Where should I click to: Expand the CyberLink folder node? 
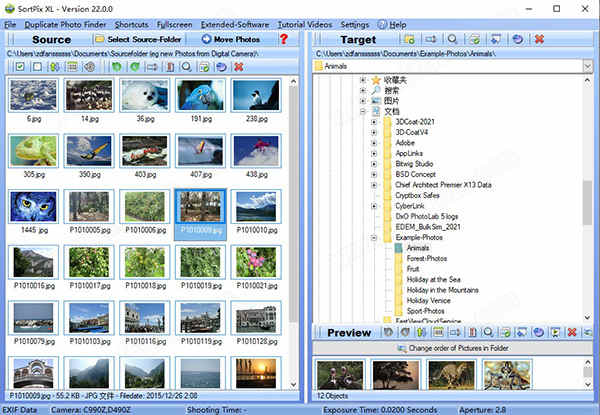374,206
